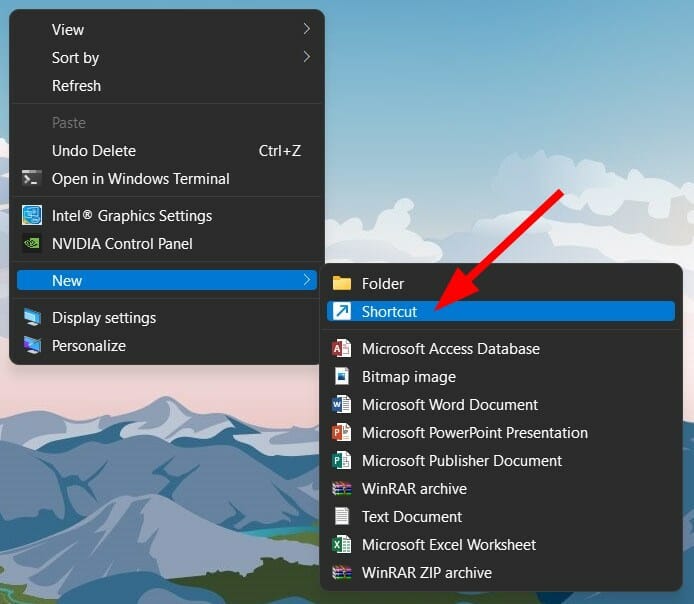Click the Excel Worksheet icon

click(x=342, y=544)
